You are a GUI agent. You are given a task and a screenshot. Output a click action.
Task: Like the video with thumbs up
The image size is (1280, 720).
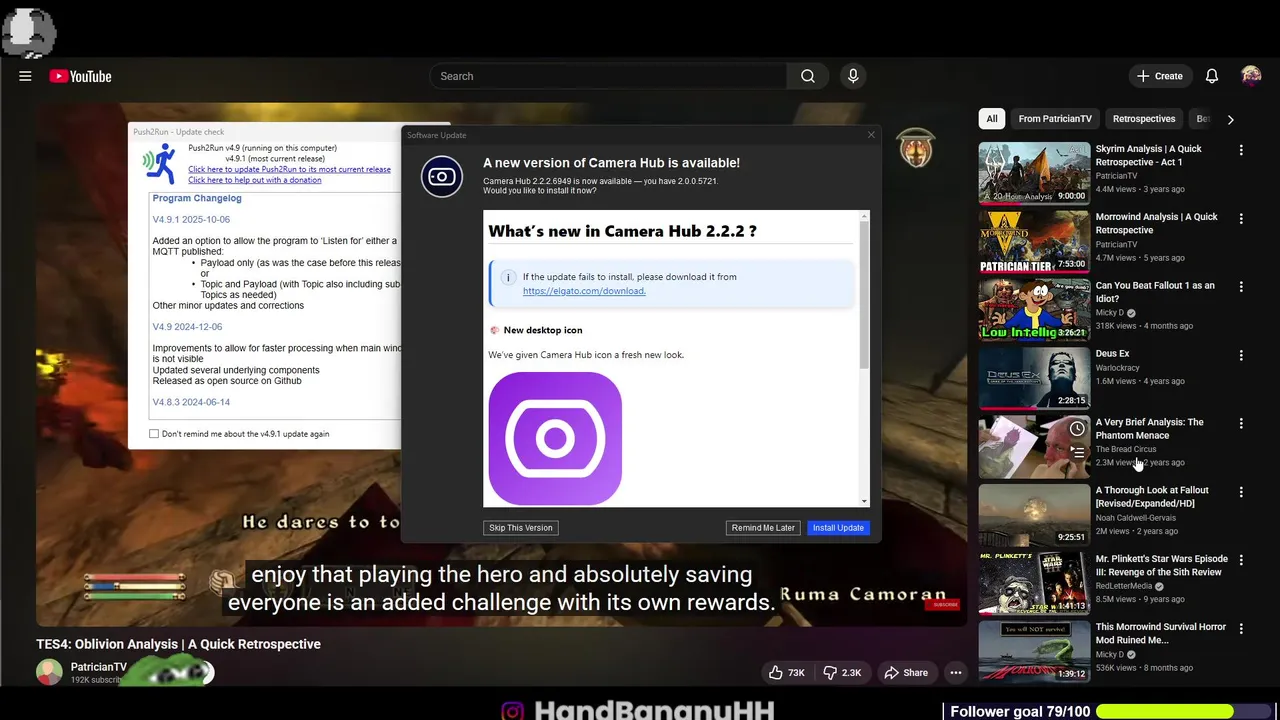pos(787,673)
